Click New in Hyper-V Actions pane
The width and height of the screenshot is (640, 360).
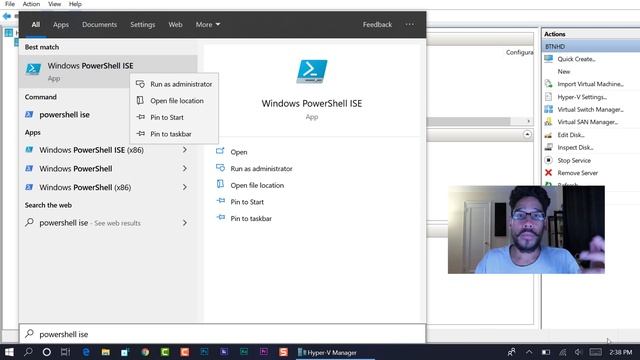(x=564, y=71)
